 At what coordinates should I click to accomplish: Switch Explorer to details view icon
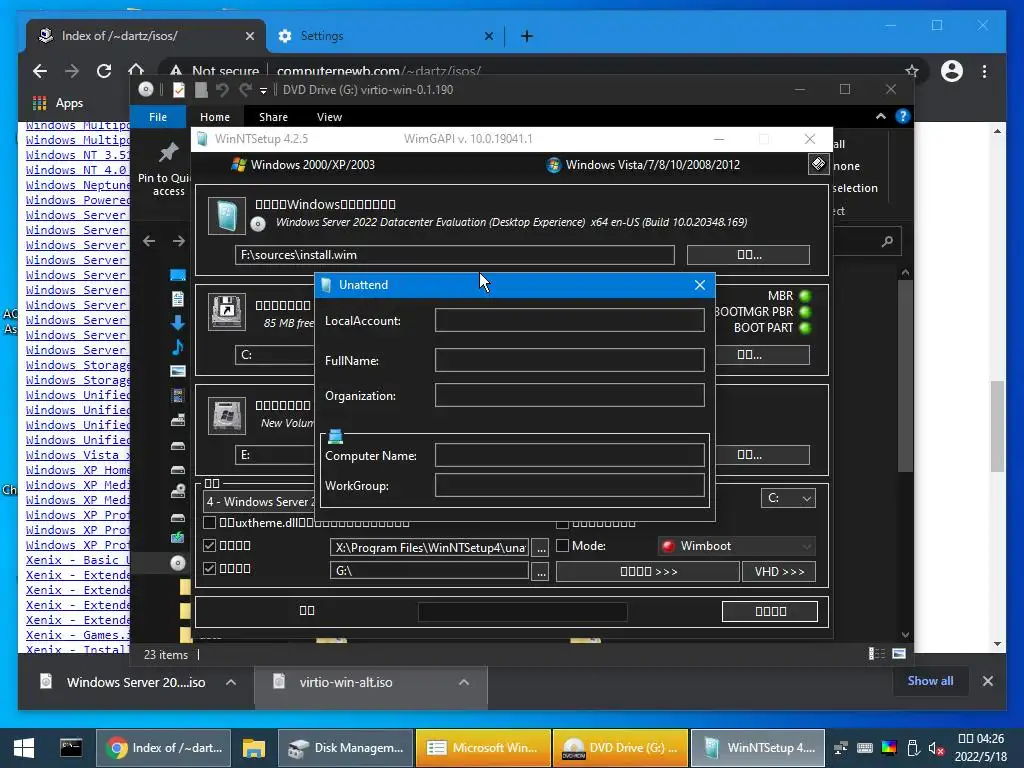tap(876, 654)
